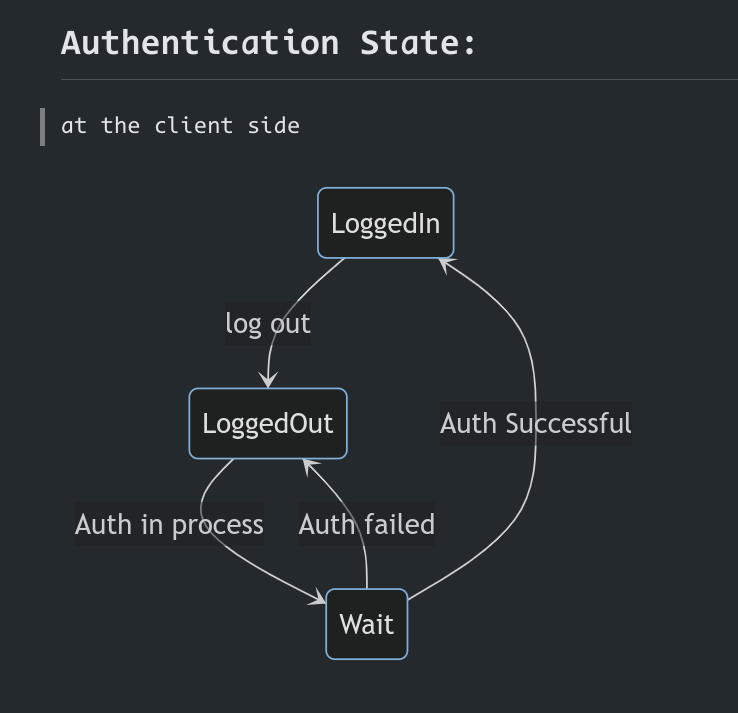Select the 'Auth failed' edge label

(367, 524)
